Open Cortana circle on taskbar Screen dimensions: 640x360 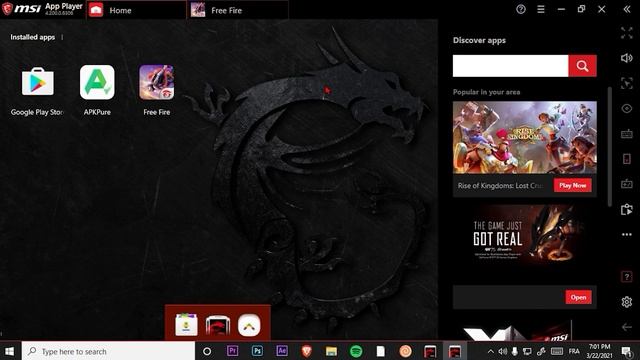[207, 351]
